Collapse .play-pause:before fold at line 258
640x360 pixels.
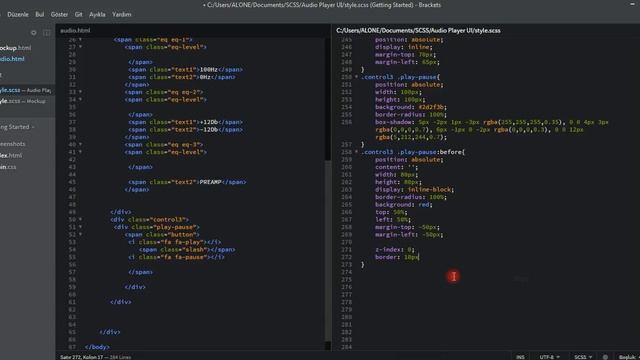click(x=356, y=152)
